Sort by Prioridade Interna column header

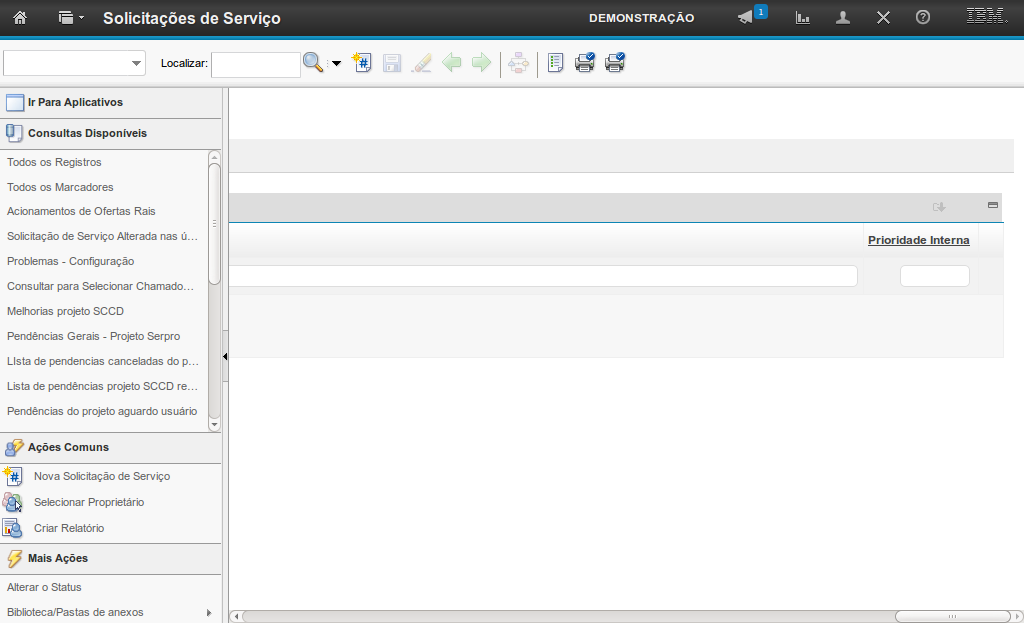coord(918,240)
